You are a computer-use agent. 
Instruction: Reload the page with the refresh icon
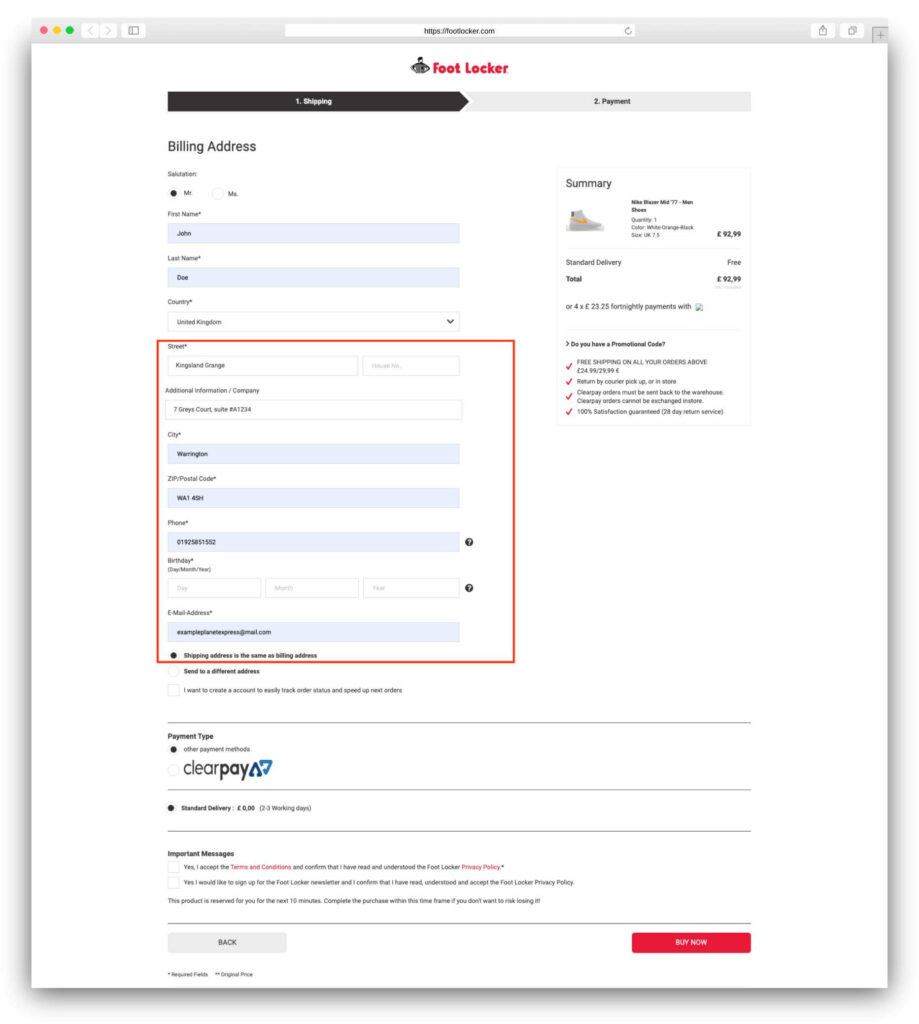tap(628, 31)
